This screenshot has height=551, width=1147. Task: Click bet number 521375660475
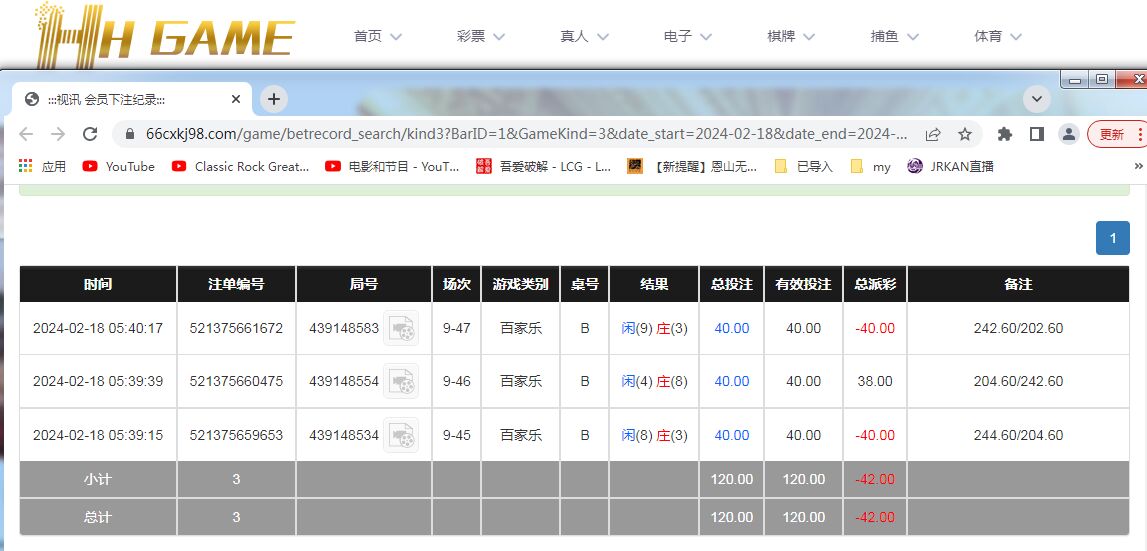[236, 381]
